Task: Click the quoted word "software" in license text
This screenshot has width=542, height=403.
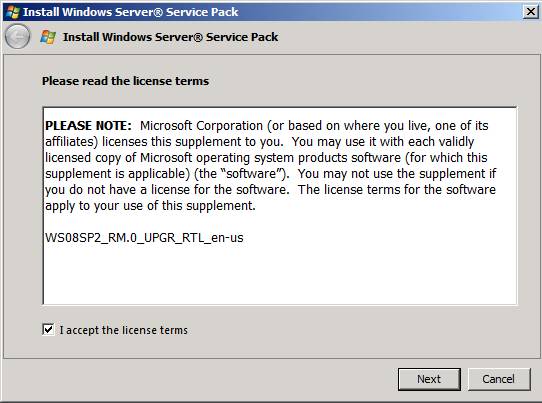Action: (251, 174)
